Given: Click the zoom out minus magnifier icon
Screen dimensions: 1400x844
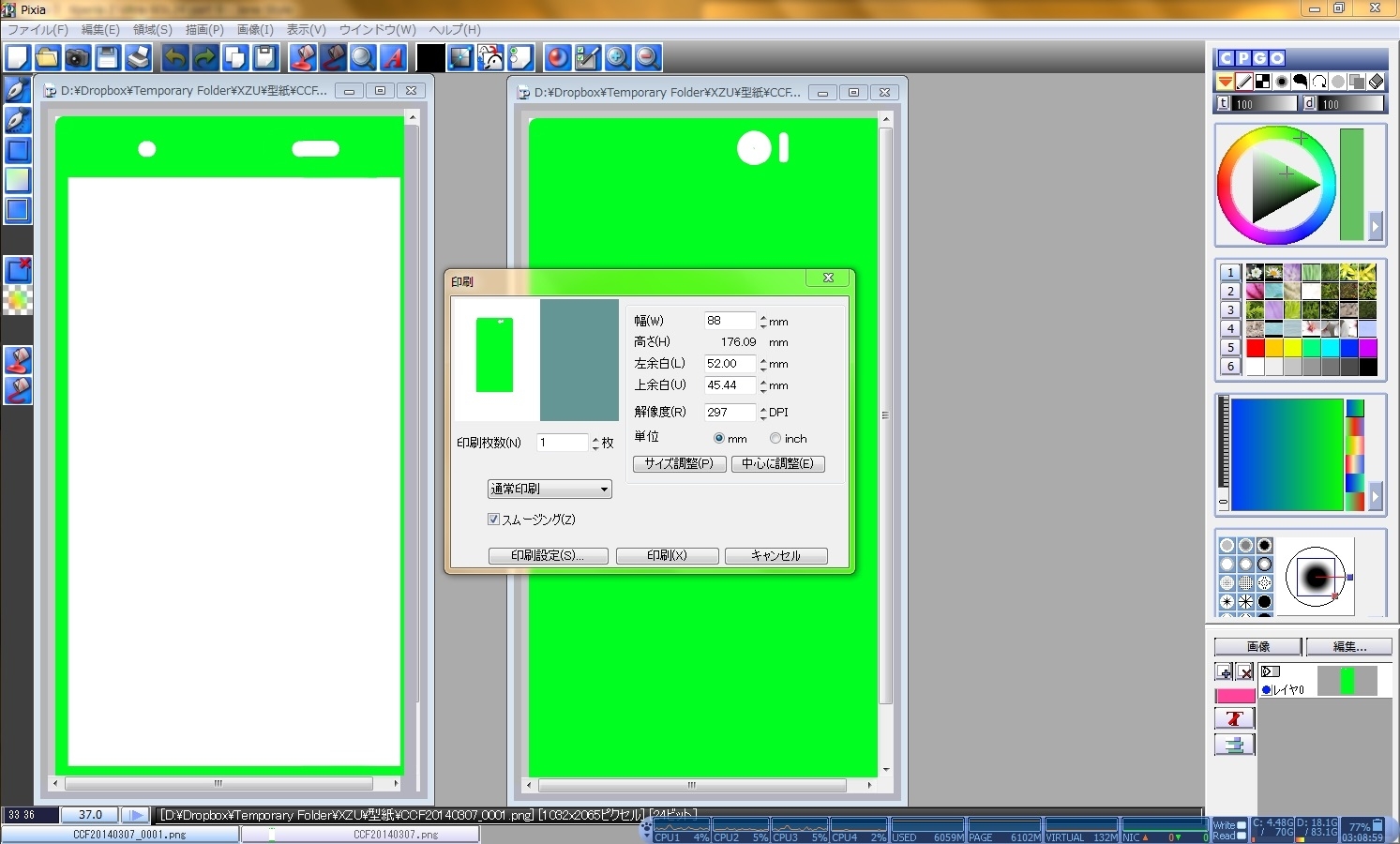Looking at the screenshot, I should [647, 58].
